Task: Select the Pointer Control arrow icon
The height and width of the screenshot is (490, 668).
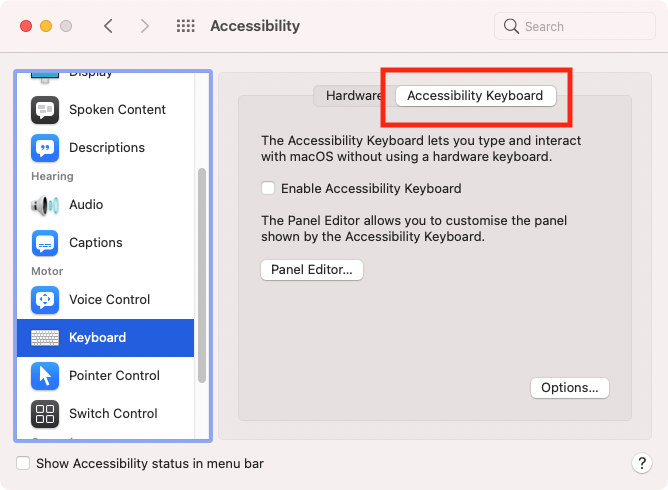Action: (45, 376)
